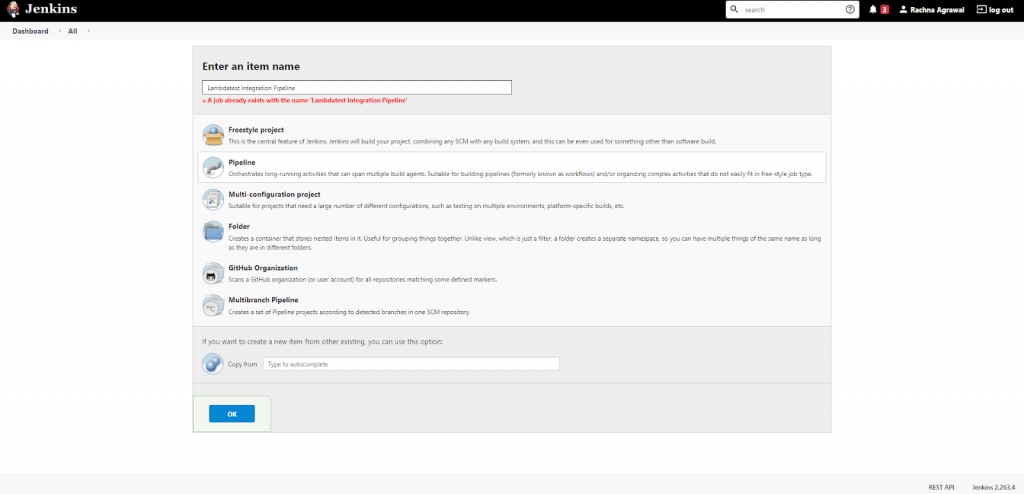Click the search magnifier icon
This screenshot has height=494, width=1024.
(735, 10)
